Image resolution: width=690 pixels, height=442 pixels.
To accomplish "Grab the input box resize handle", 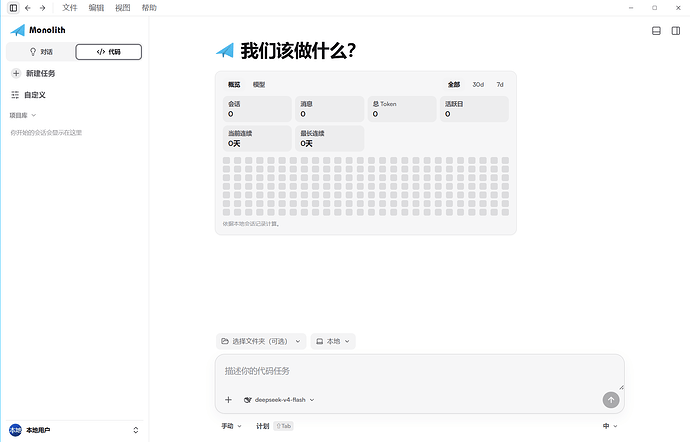I will coord(621,387).
